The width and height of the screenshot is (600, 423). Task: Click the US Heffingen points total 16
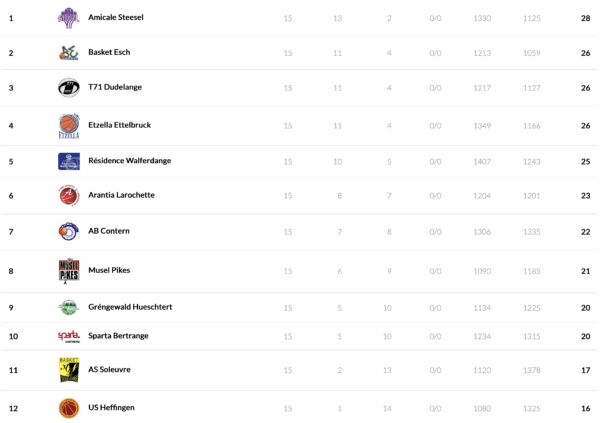(x=585, y=408)
